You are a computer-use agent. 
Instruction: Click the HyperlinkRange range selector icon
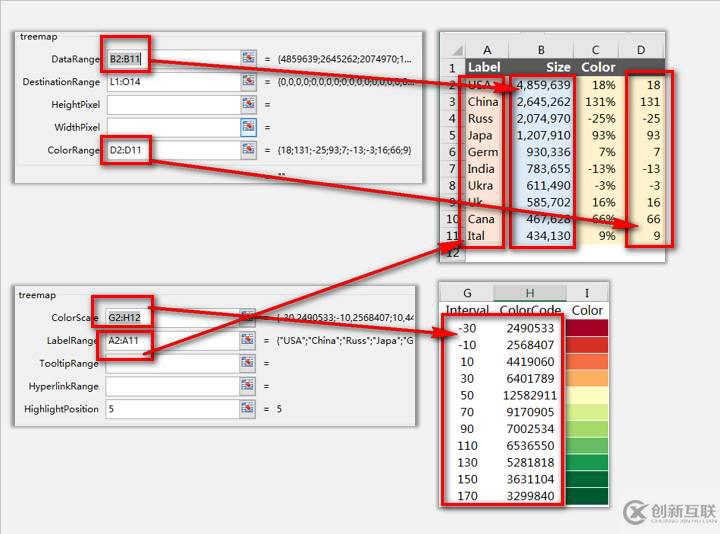click(x=248, y=386)
